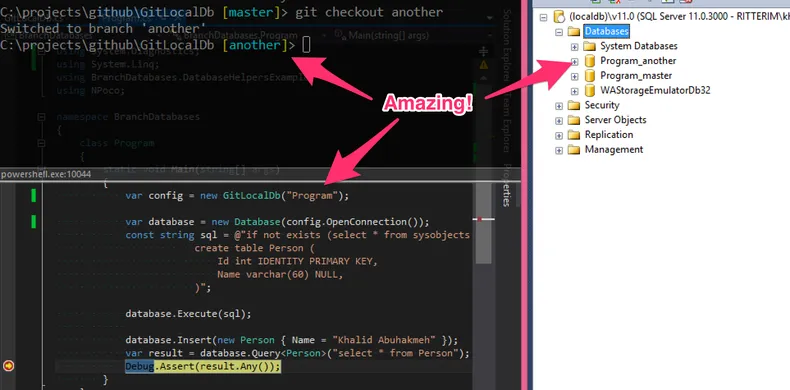Expand the System Databases folder
The image size is (790, 390).
pos(574,46)
